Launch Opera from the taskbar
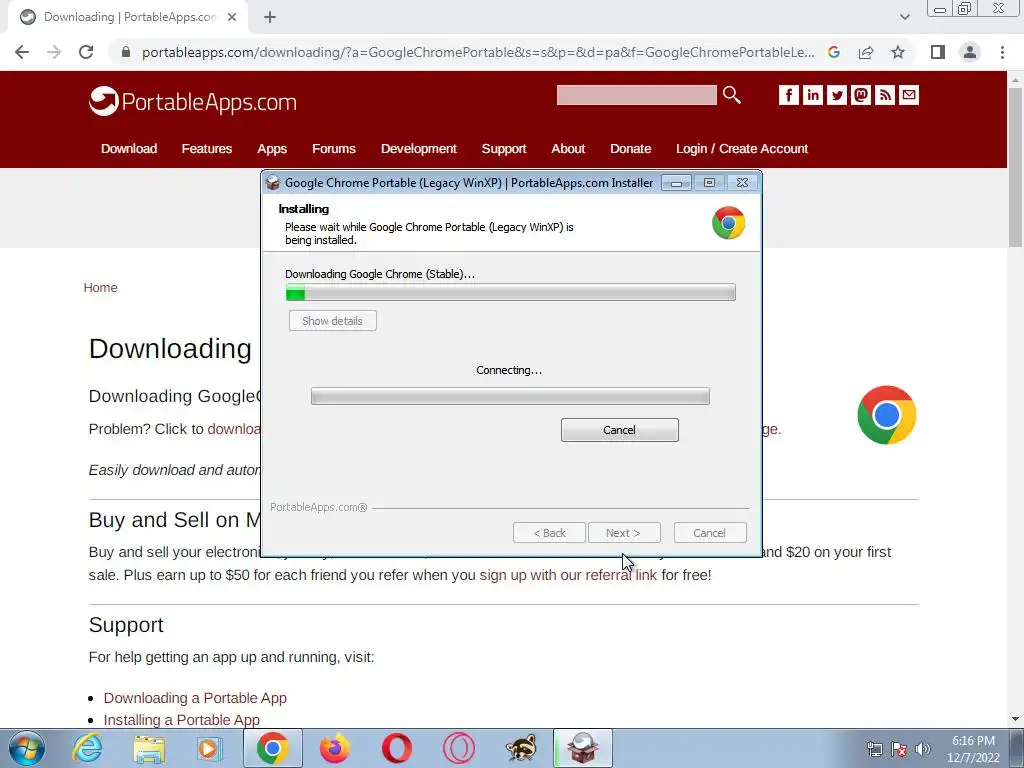 coord(396,748)
